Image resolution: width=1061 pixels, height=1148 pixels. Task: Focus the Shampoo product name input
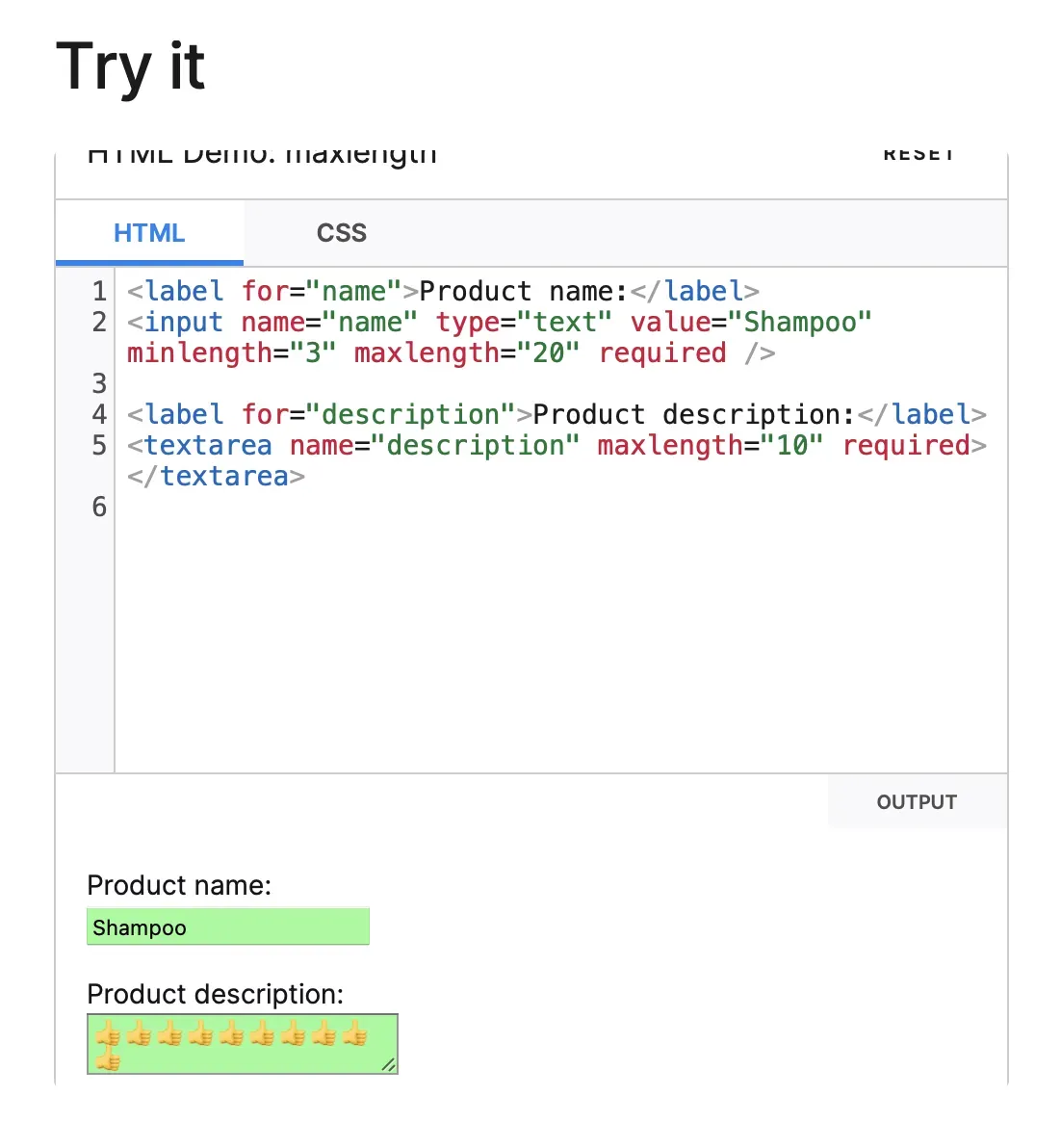(x=227, y=927)
